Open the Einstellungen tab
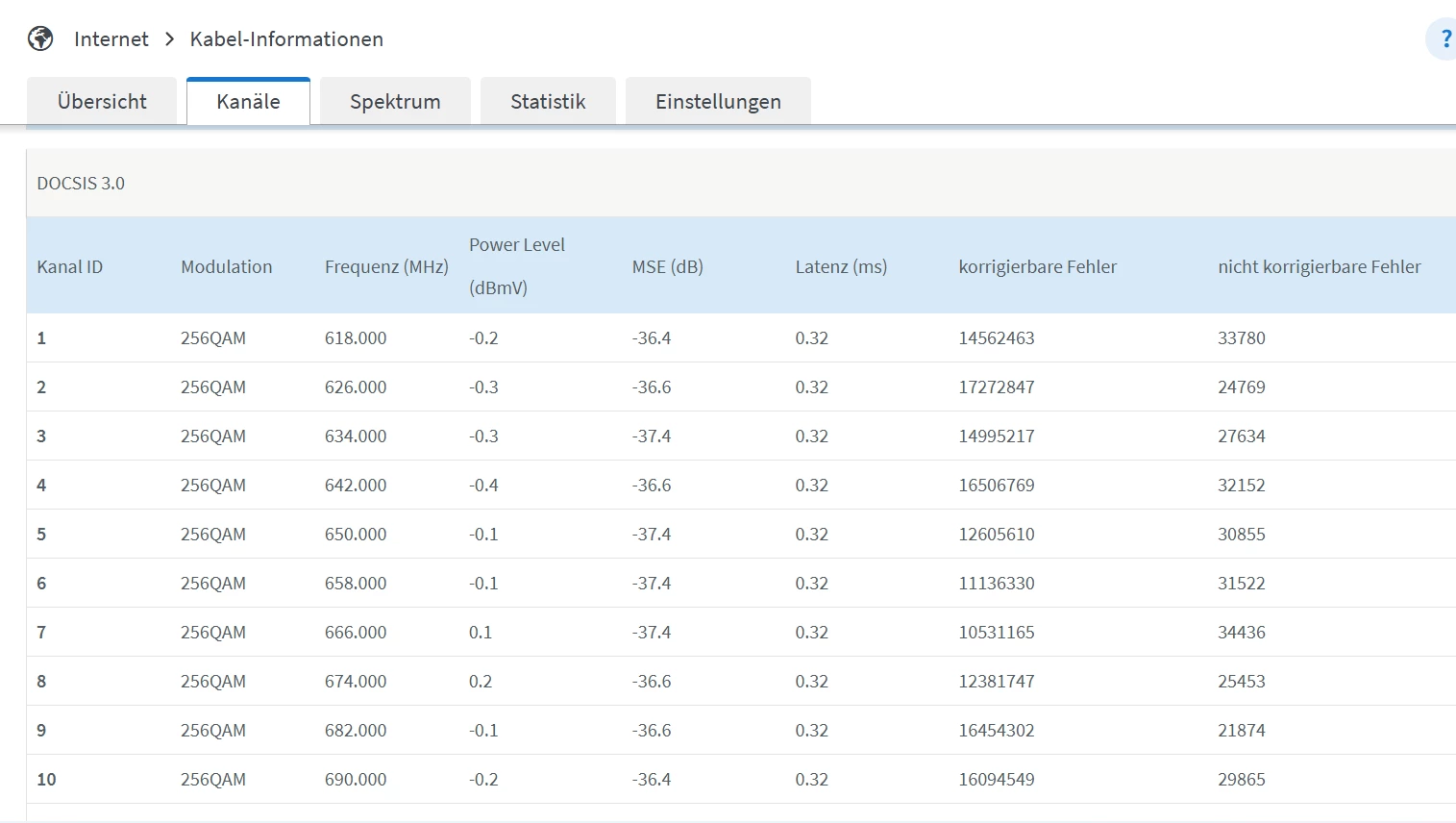The width and height of the screenshot is (1456, 823). pos(718,102)
